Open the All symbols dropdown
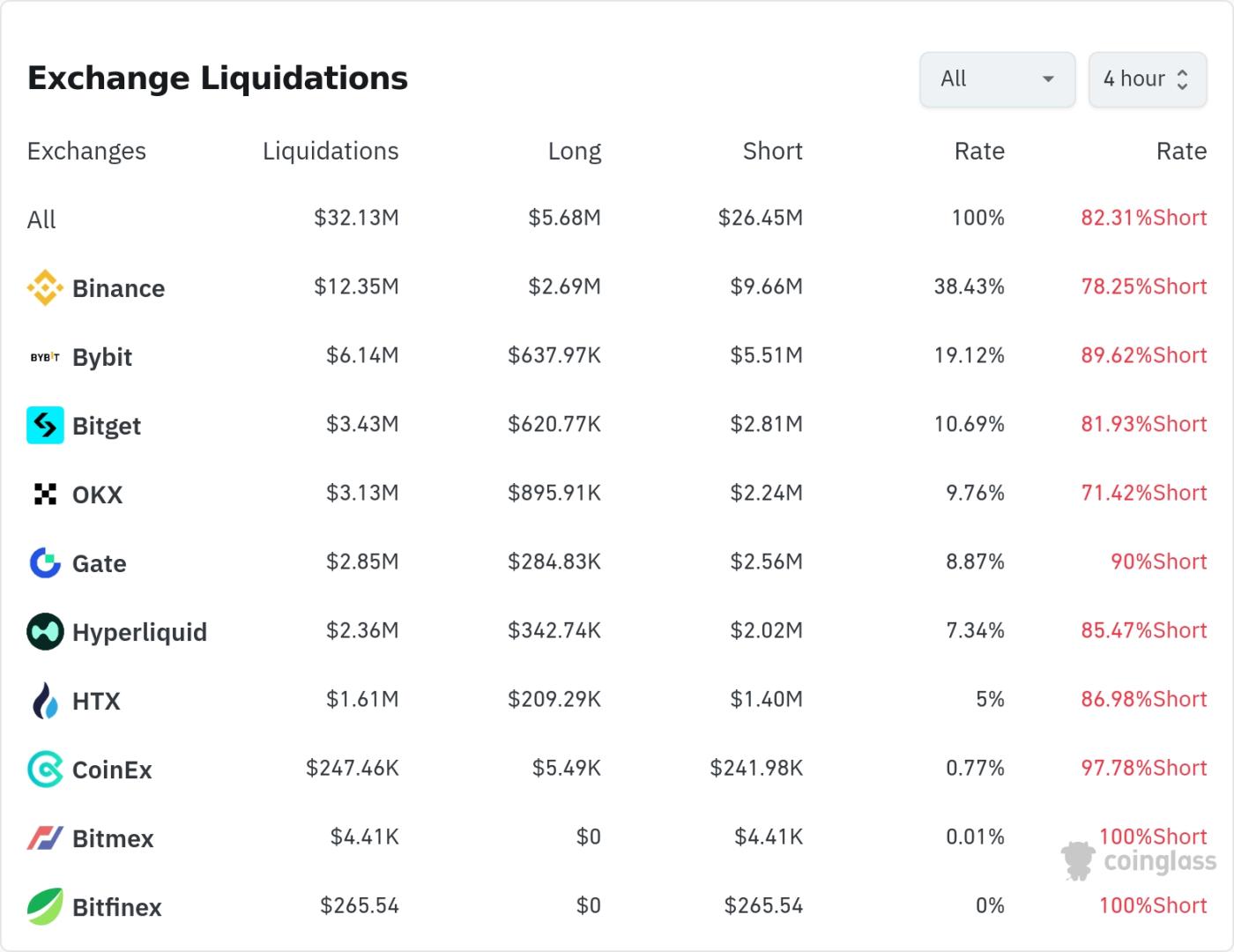 (x=997, y=79)
